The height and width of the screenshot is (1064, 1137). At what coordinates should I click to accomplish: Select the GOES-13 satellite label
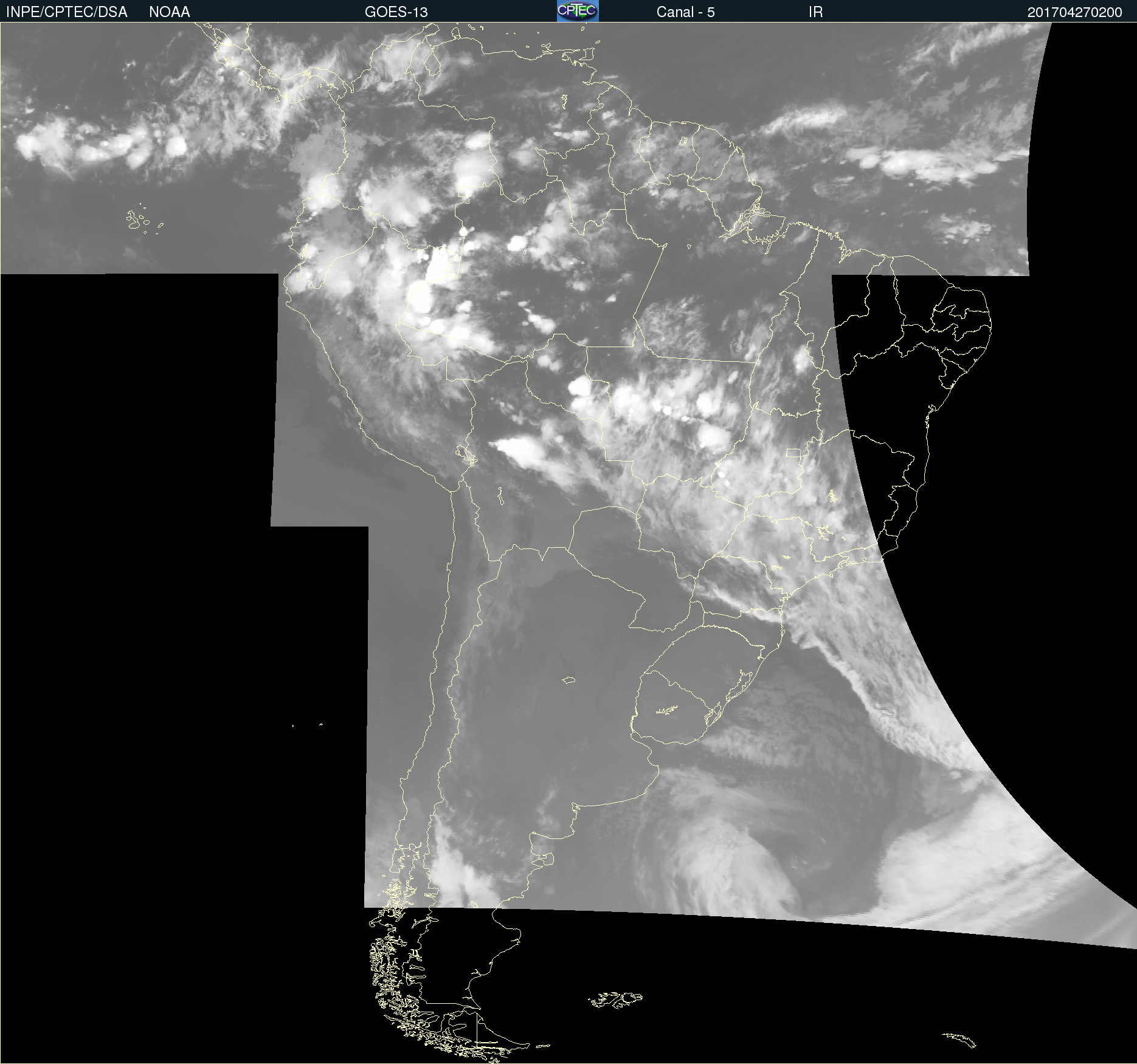(x=396, y=12)
